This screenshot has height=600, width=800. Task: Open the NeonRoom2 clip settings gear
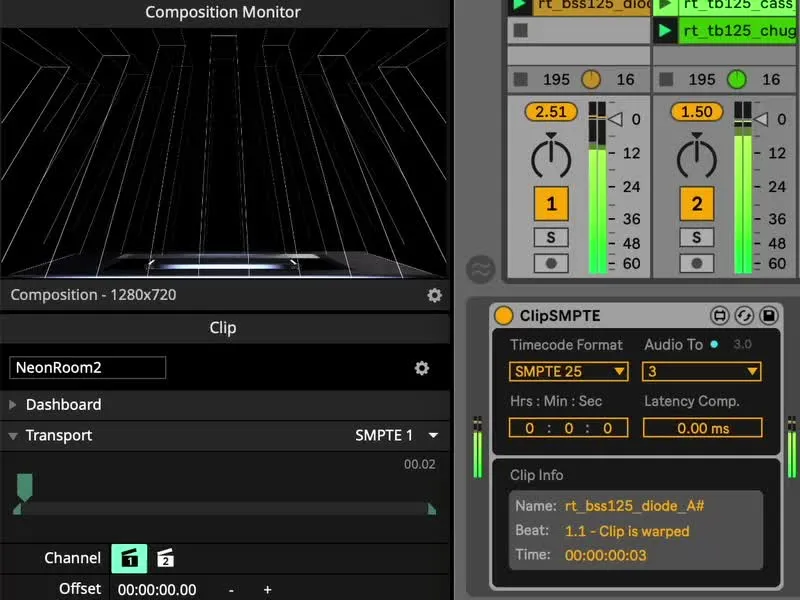coord(422,368)
